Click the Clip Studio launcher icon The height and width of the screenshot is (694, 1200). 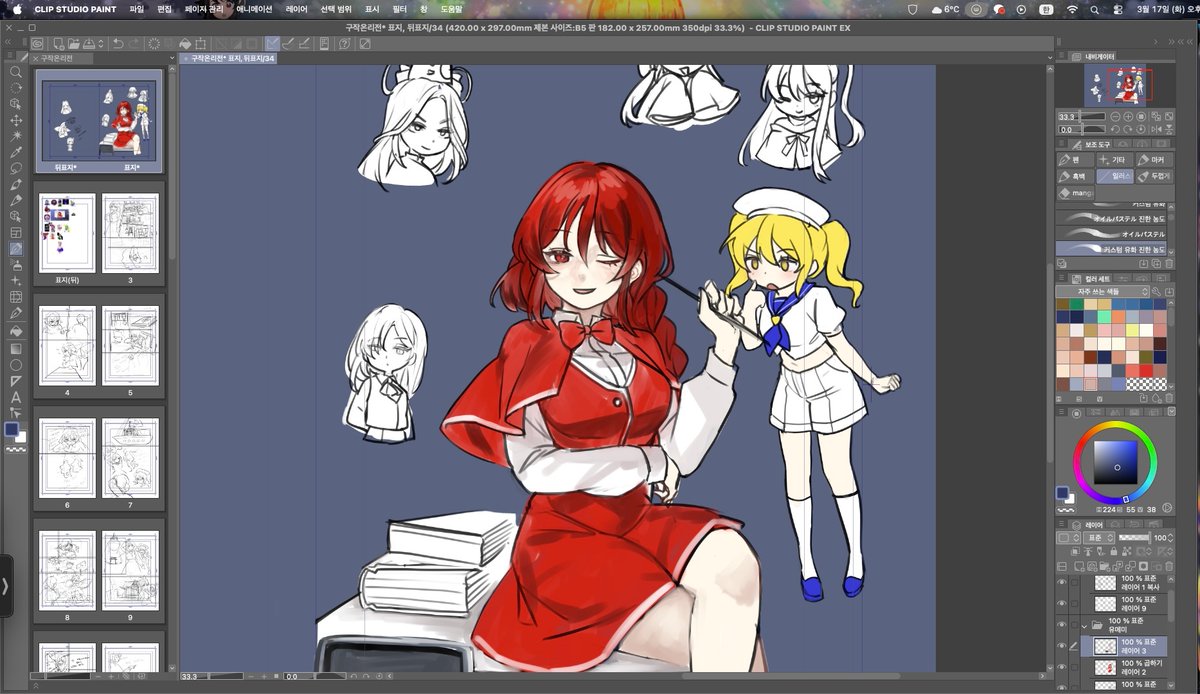pos(37,44)
